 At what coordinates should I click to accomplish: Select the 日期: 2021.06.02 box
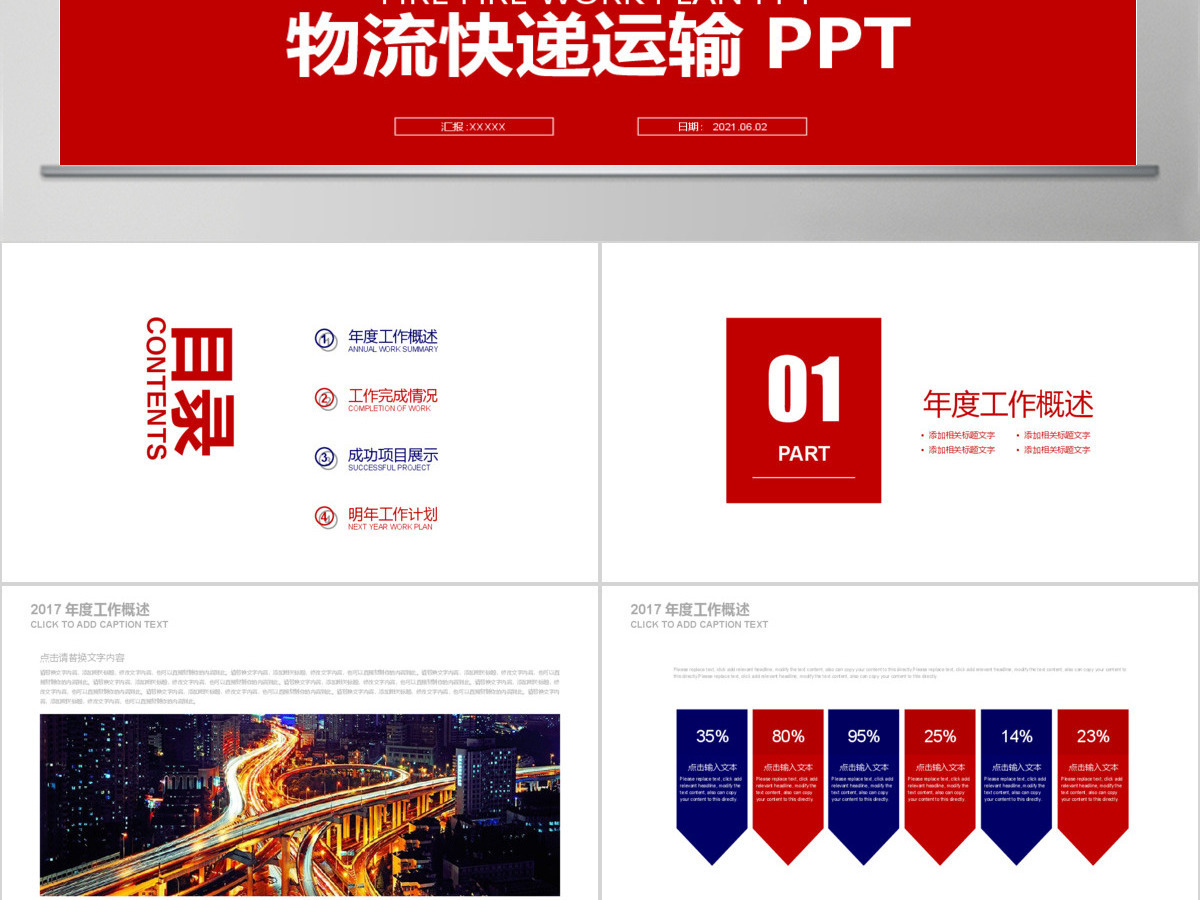[722, 126]
